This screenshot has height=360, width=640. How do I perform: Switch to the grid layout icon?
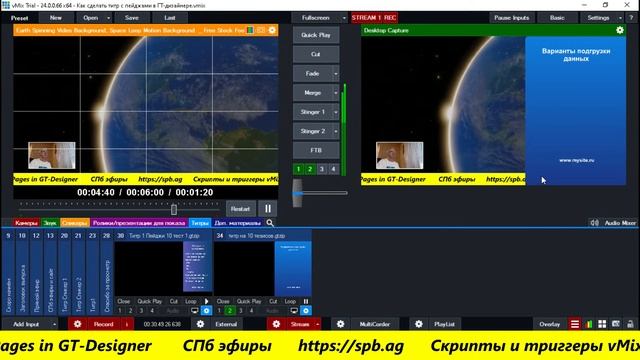[x=602, y=324]
